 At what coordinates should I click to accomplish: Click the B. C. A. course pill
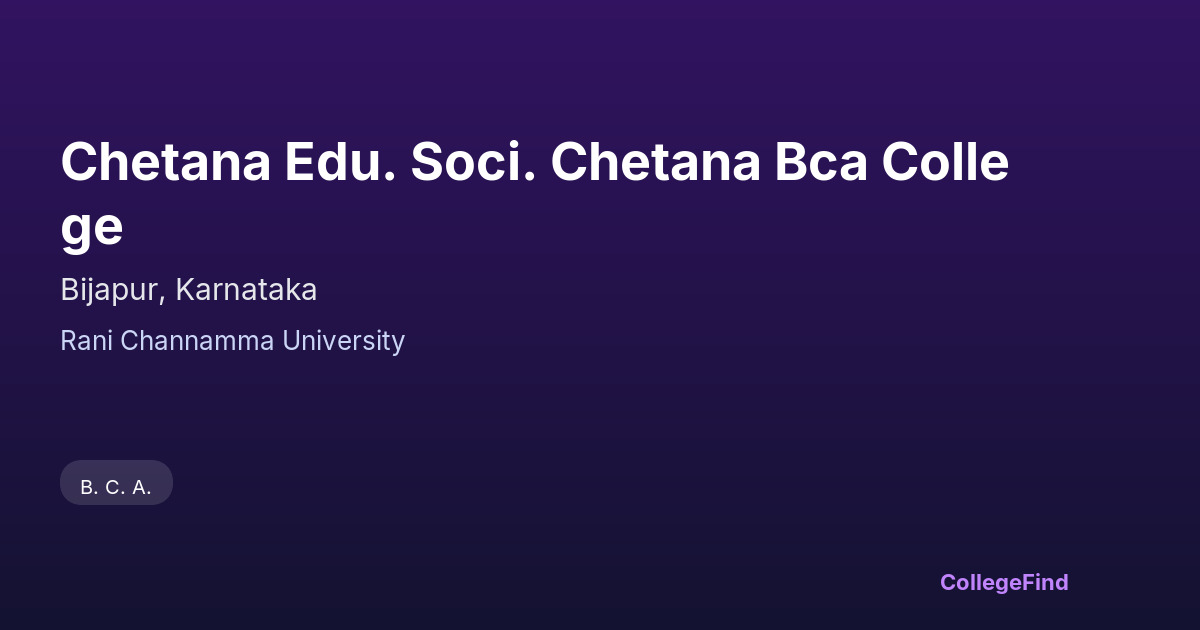[116, 483]
